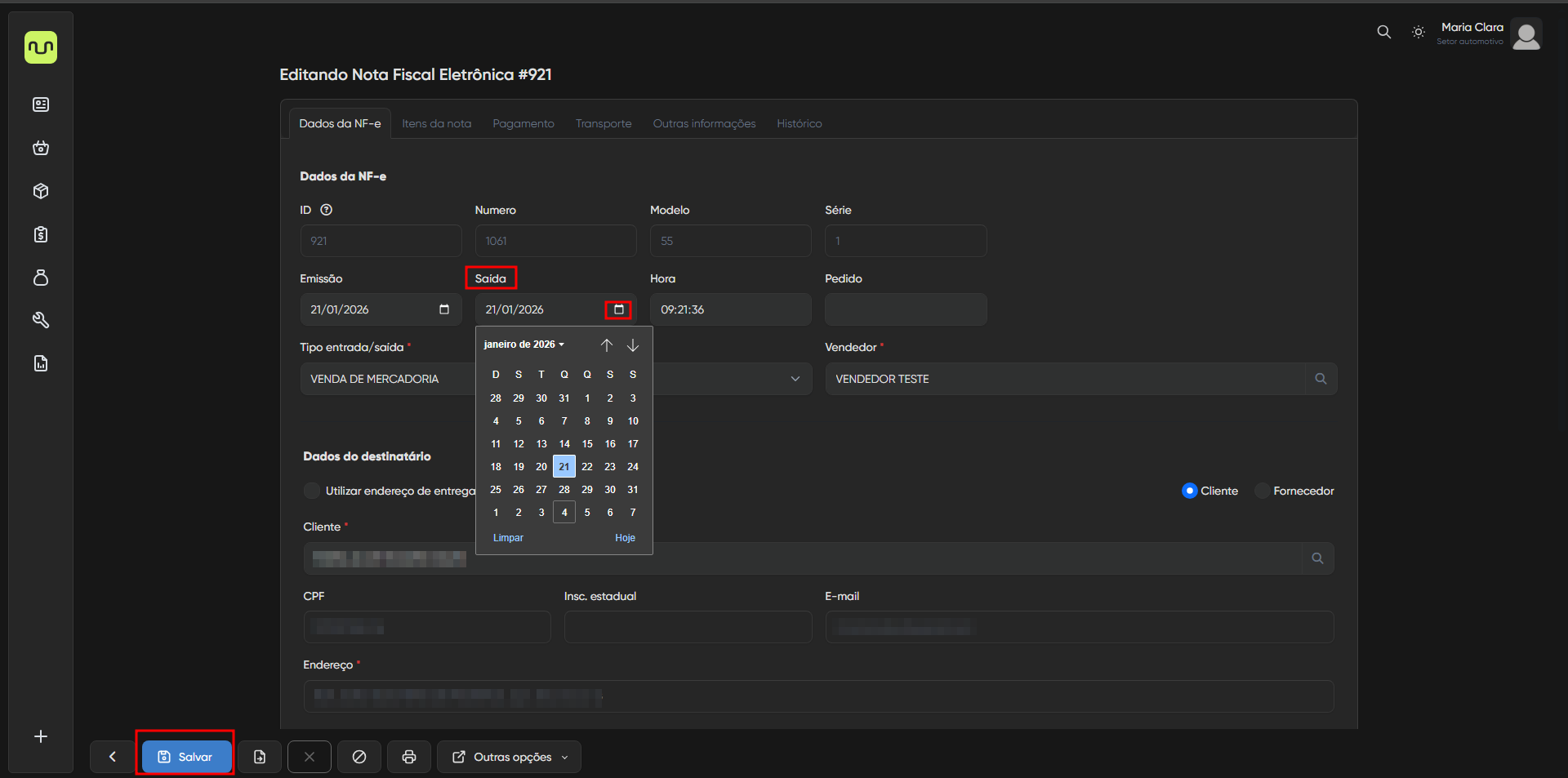1568x778 pixels.
Task: Click the Pedido input field
Action: [905, 309]
